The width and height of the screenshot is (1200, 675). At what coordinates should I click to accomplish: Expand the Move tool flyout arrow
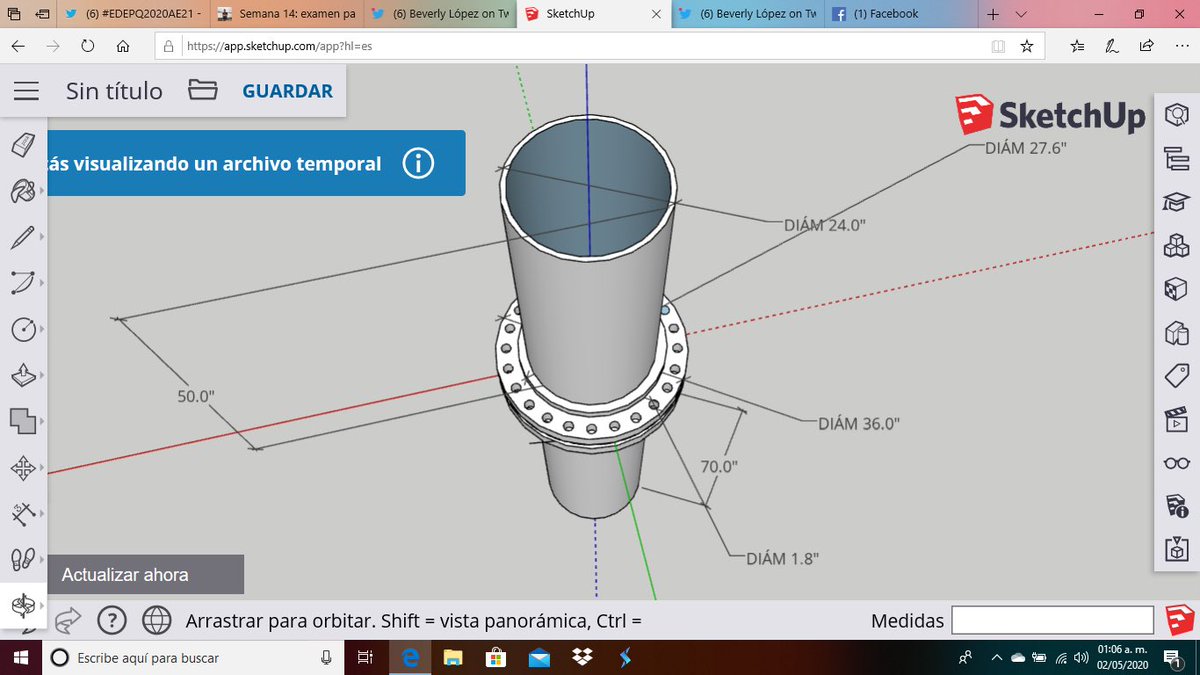point(42,467)
